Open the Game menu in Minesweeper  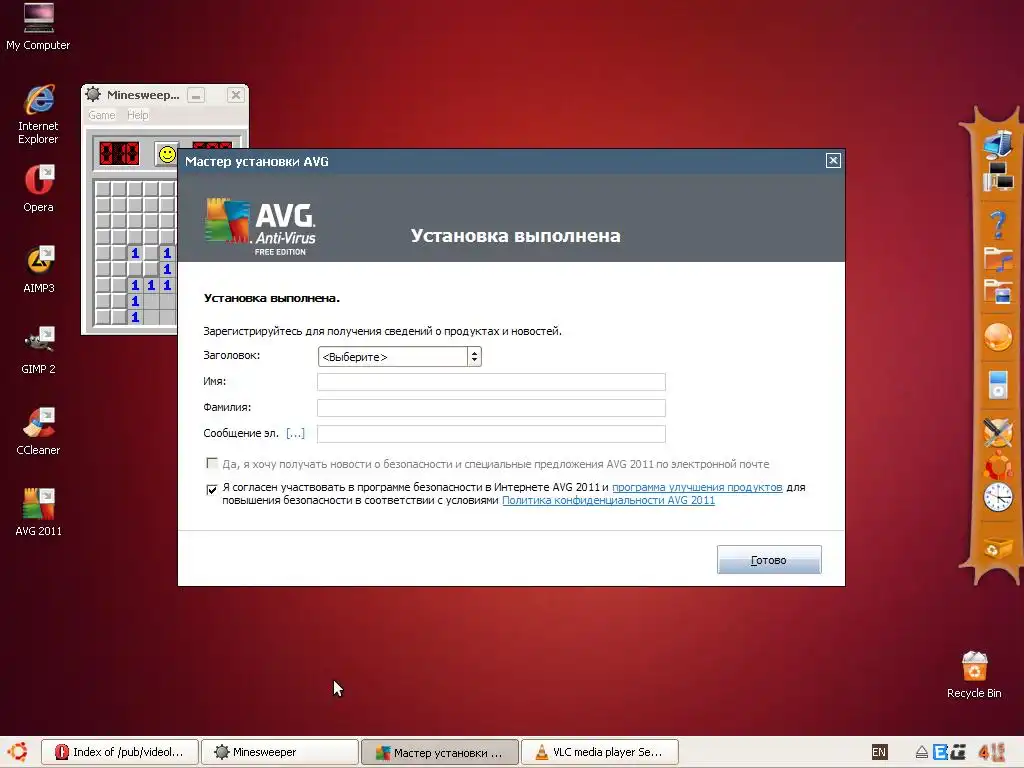click(102, 115)
